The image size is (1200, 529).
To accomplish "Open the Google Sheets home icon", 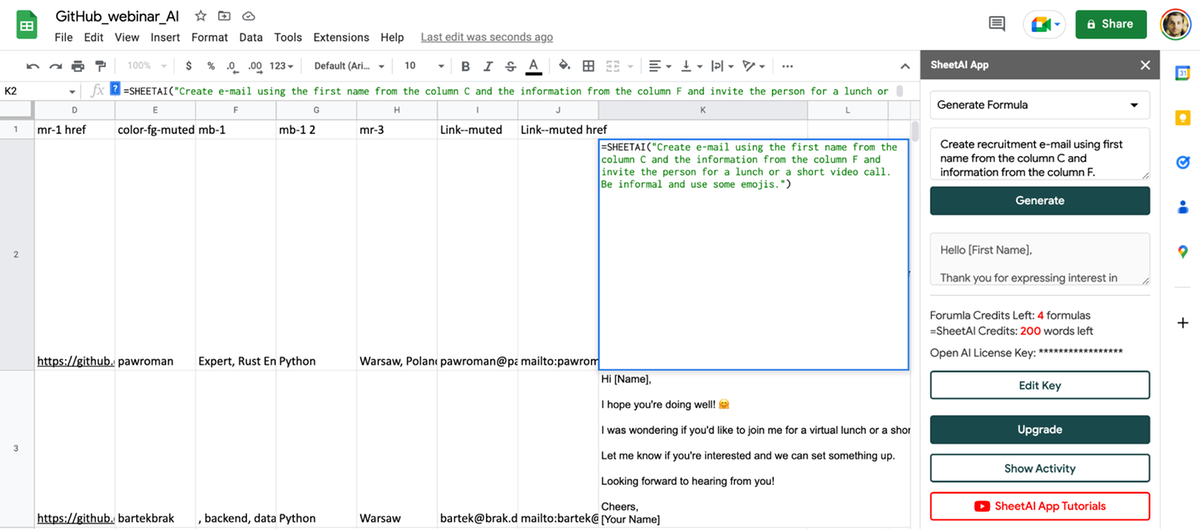I will tap(27, 25).
